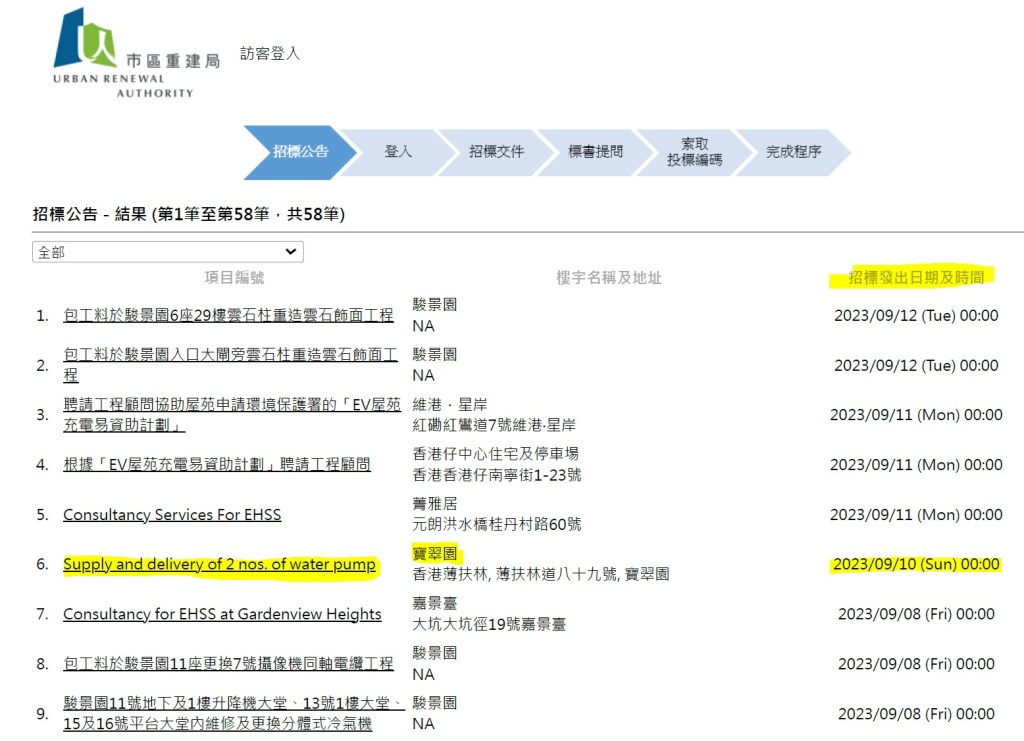Open 根據「EV屋苑充電易資助計劃」聘請工程顧問 link
This screenshot has height=741, width=1024.
216,465
